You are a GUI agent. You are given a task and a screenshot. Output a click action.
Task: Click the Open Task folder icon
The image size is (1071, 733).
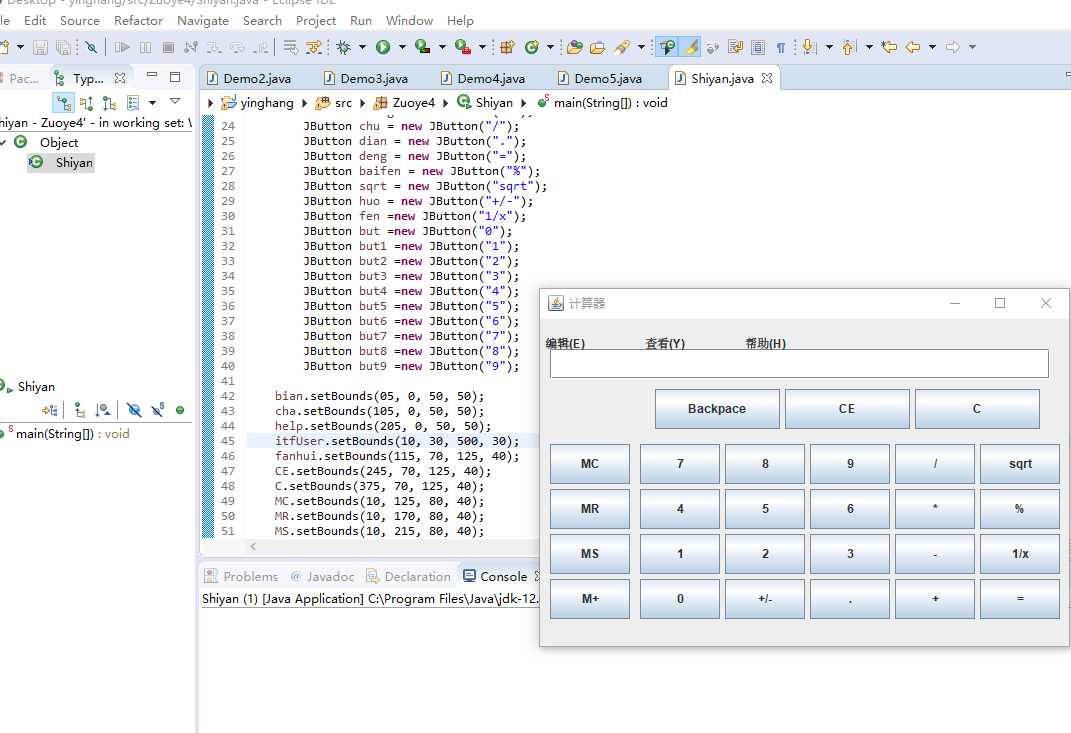(x=598, y=47)
